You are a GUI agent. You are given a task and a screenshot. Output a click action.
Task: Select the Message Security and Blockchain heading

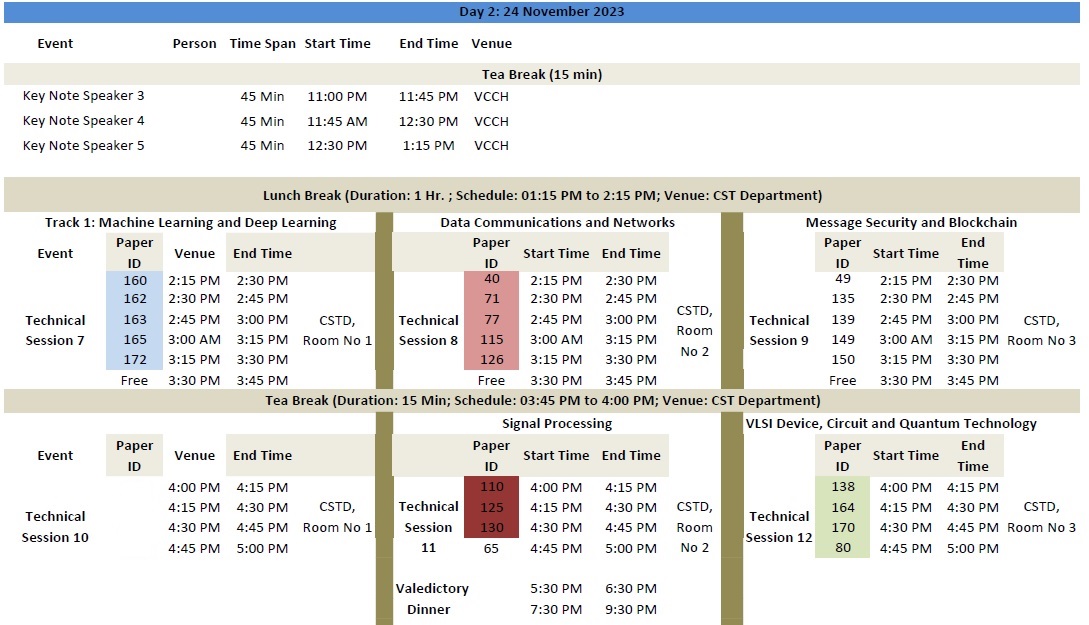pos(911,222)
